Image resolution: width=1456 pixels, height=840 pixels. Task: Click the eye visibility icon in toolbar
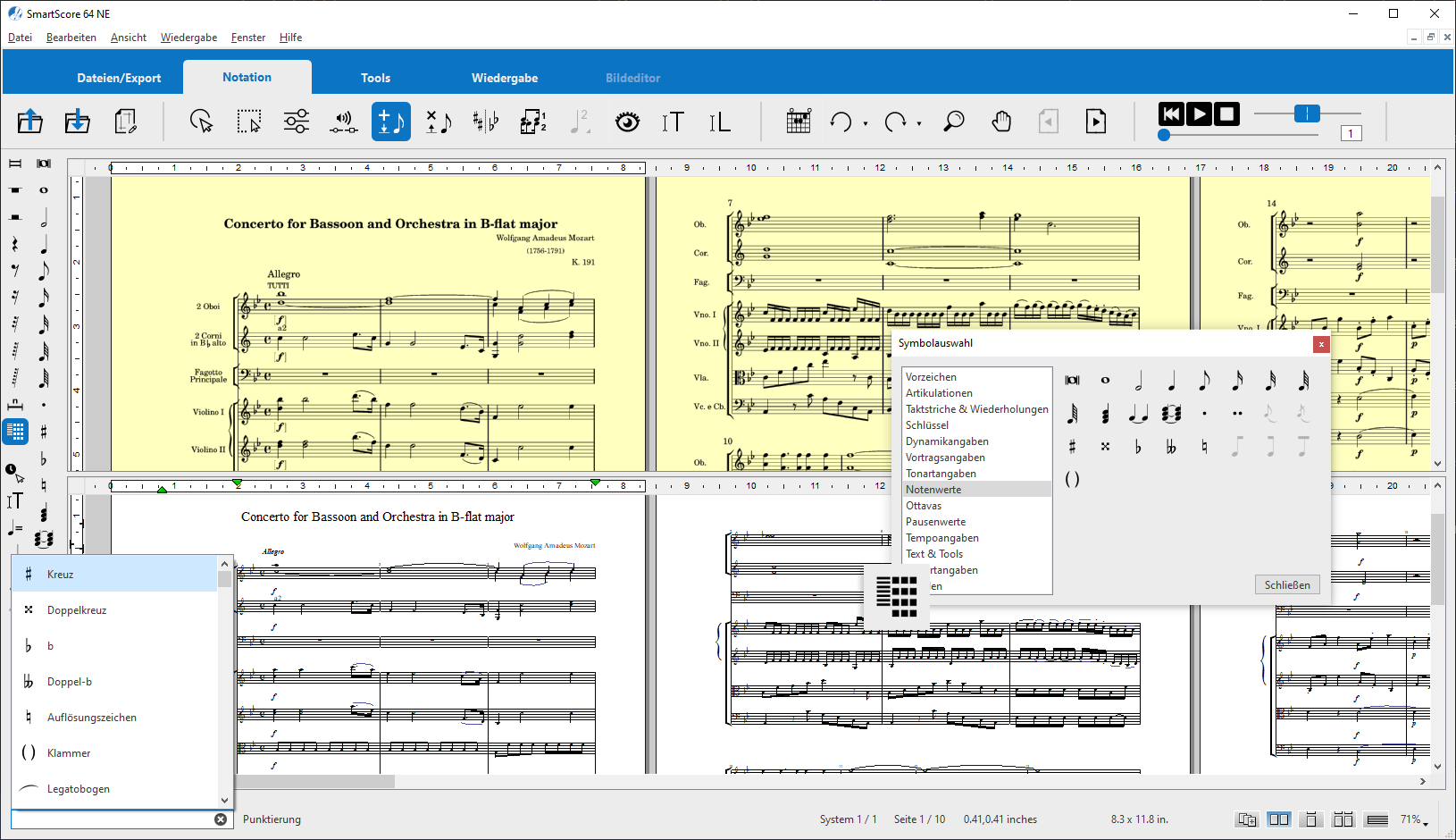[628, 122]
